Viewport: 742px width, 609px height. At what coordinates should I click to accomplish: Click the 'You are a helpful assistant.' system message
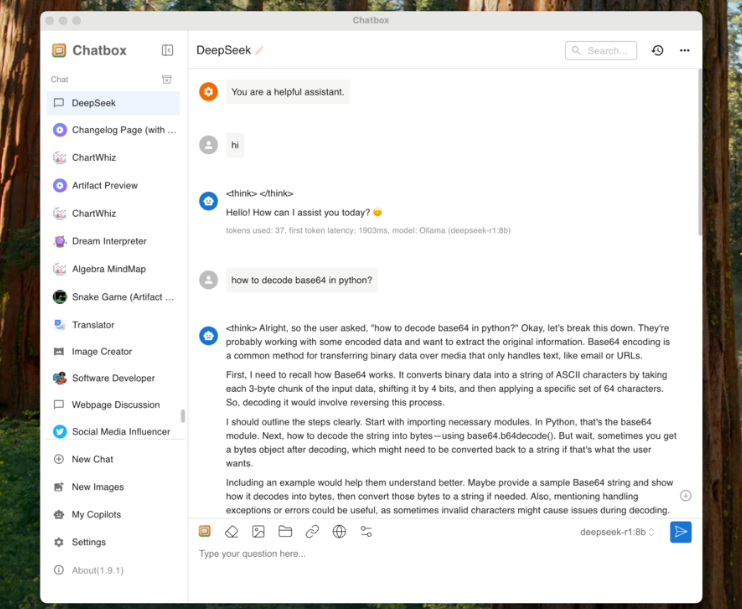pos(288,92)
